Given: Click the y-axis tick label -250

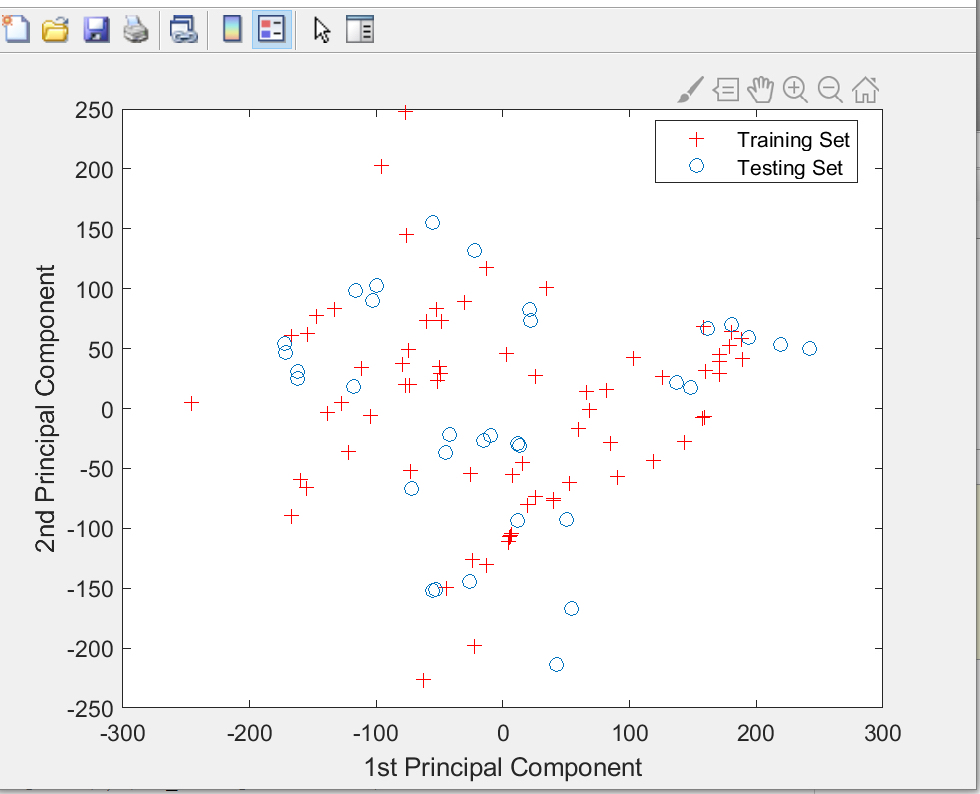Looking at the screenshot, I should pyautogui.click(x=91, y=708).
